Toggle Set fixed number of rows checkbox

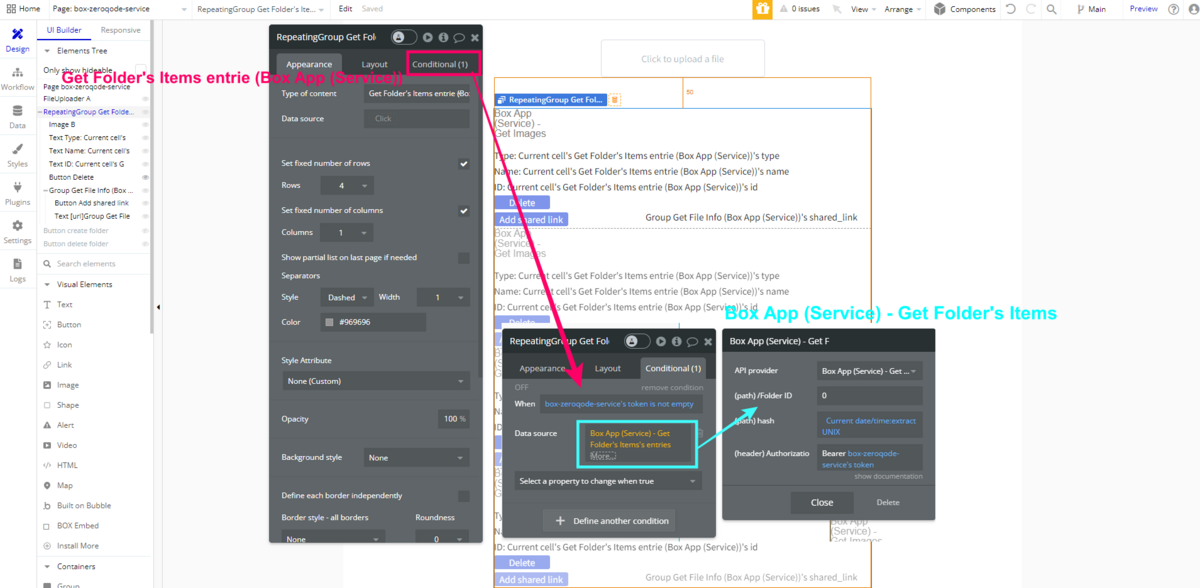pos(464,163)
